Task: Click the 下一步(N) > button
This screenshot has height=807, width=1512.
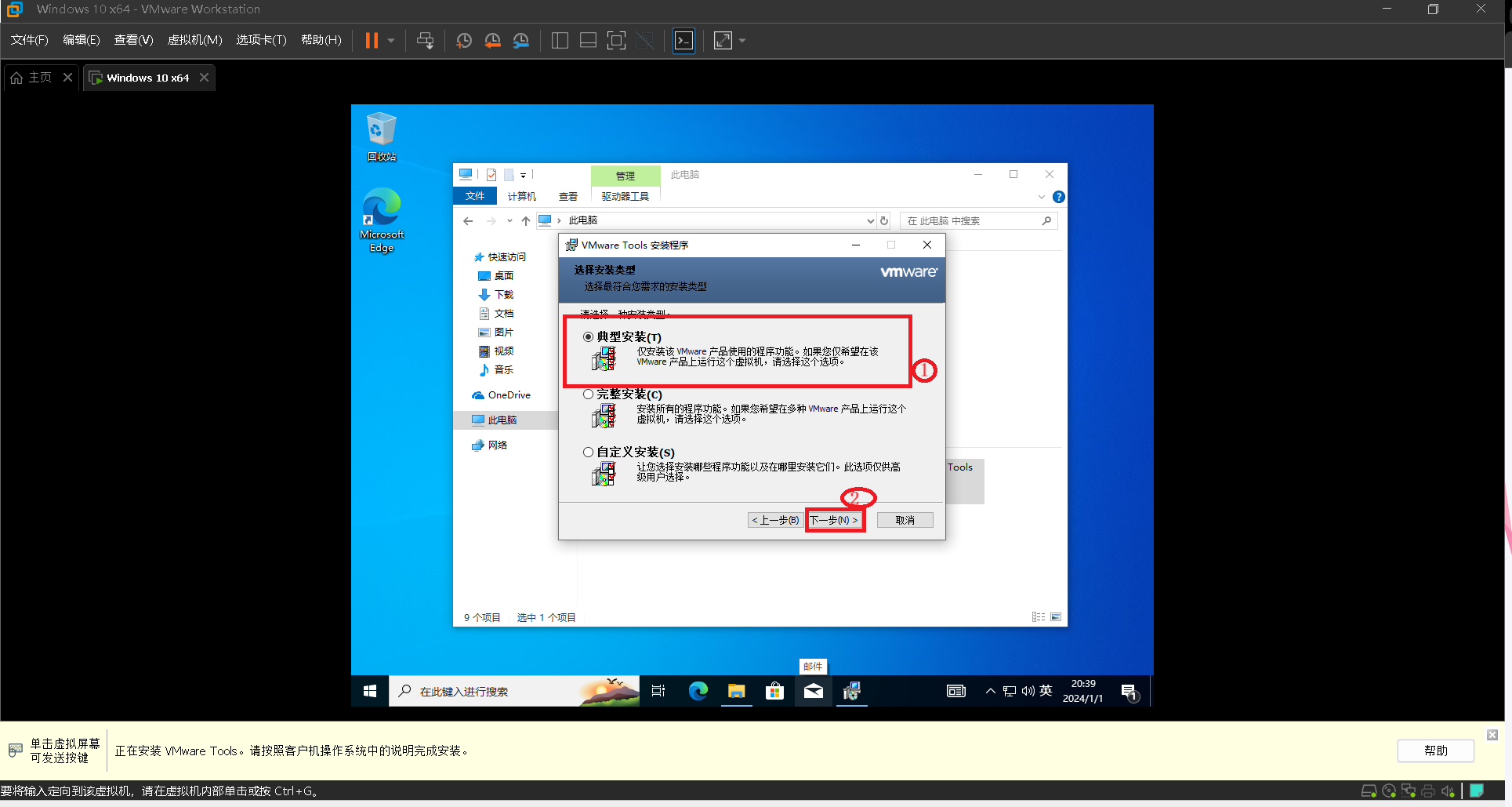Action: pyautogui.click(x=835, y=520)
